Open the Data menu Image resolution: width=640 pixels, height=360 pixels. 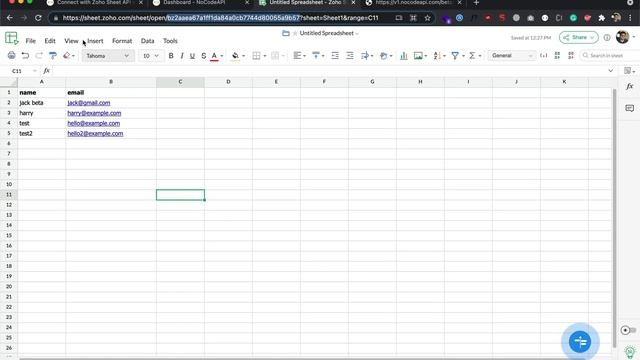tap(147, 41)
